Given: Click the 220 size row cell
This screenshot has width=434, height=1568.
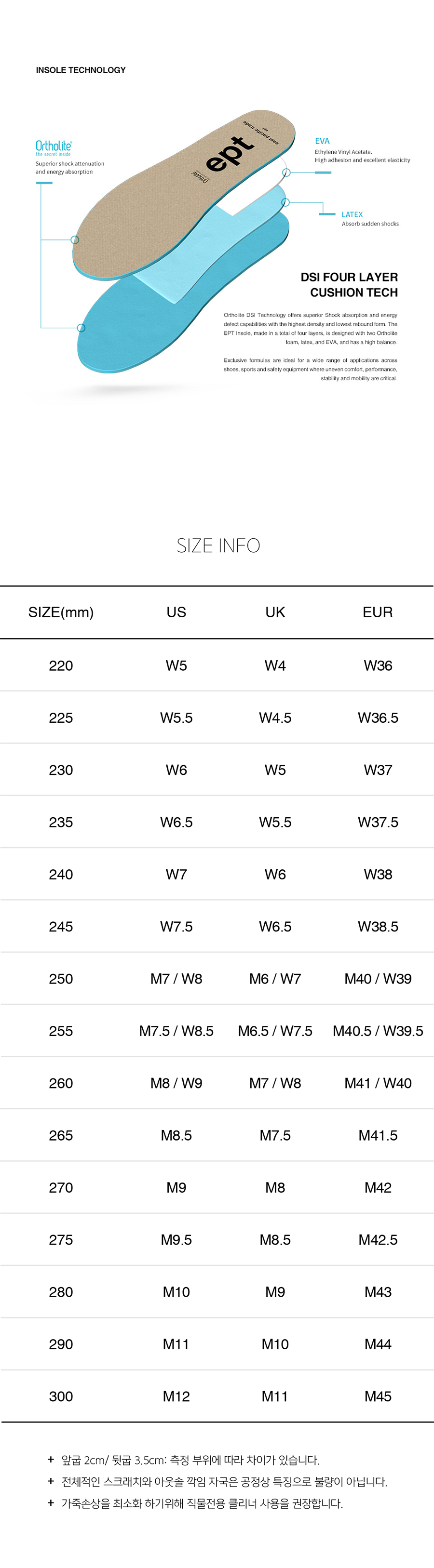Looking at the screenshot, I should click(x=61, y=666).
